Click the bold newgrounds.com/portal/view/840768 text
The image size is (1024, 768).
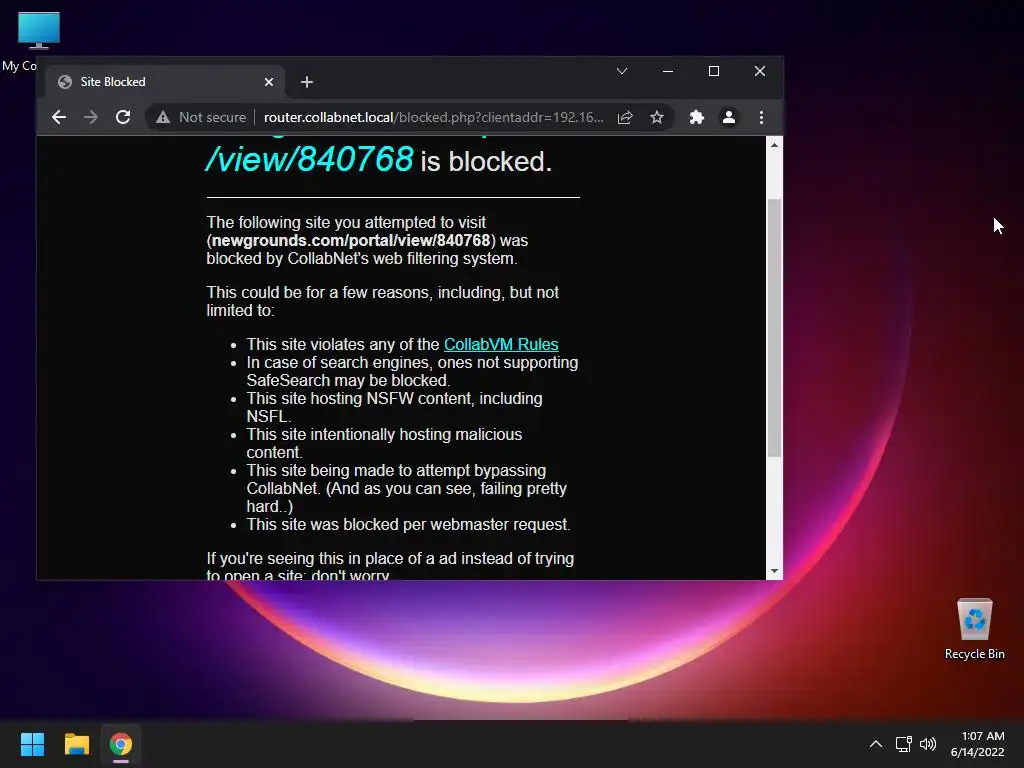351,240
